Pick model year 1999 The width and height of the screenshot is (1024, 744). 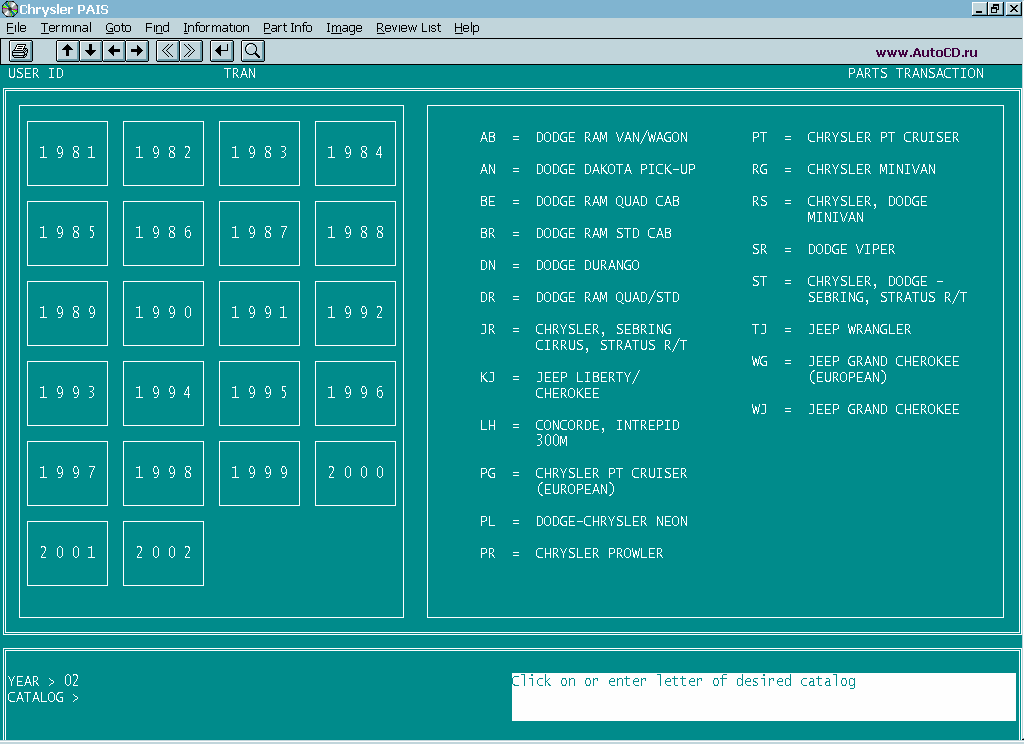point(259,473)
